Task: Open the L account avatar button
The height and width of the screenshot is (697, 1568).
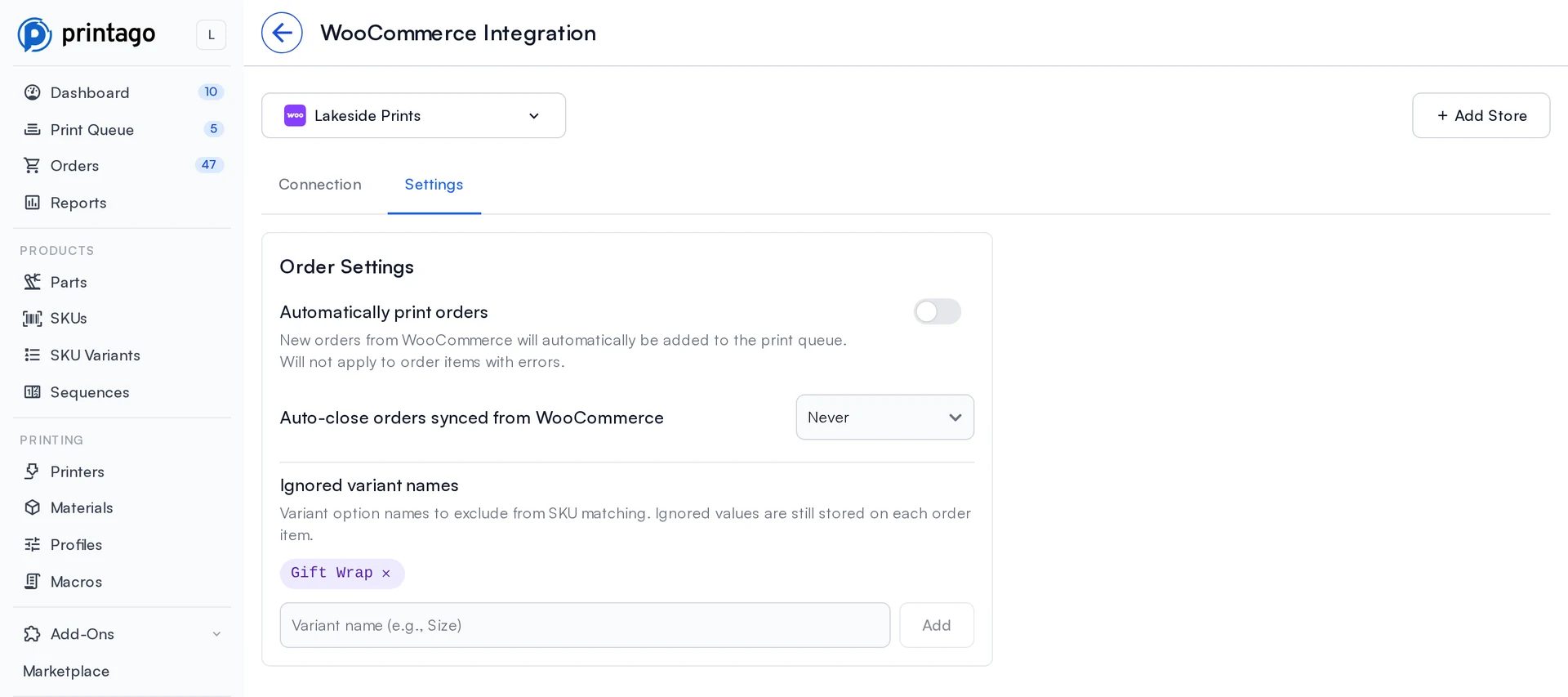Action: (211, 34)
